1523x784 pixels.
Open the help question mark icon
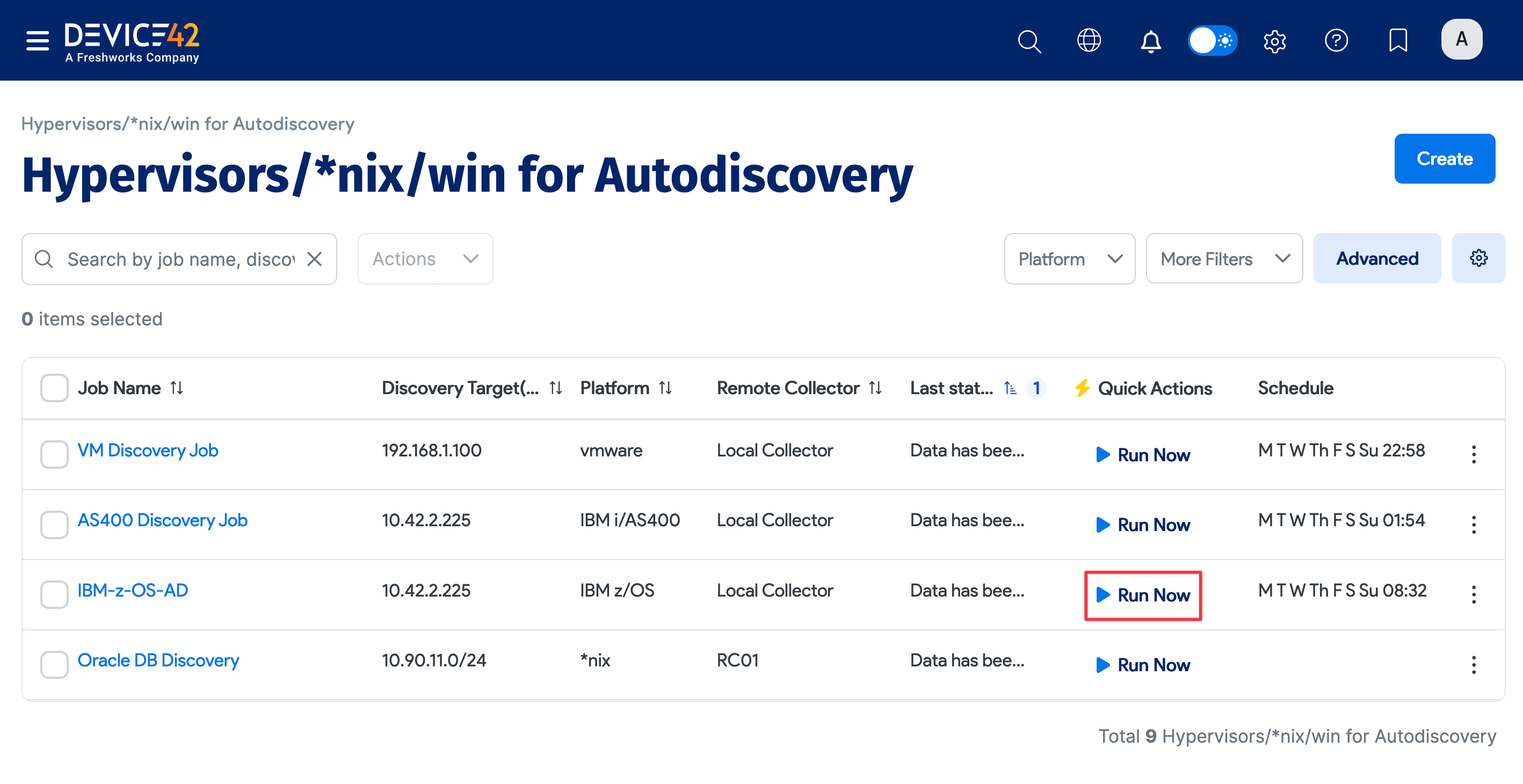(1336, 41)
